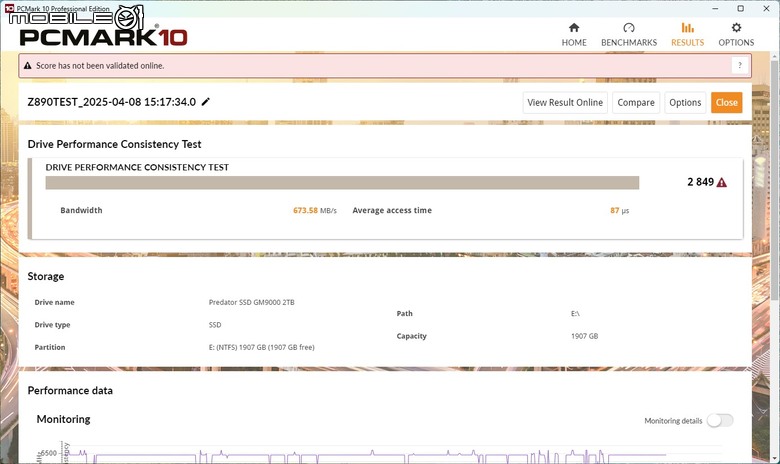Open the HOME tab with house icon
The height and width of the screenshot is (464, 780).
pyautogui.click(x=574, y=34)
